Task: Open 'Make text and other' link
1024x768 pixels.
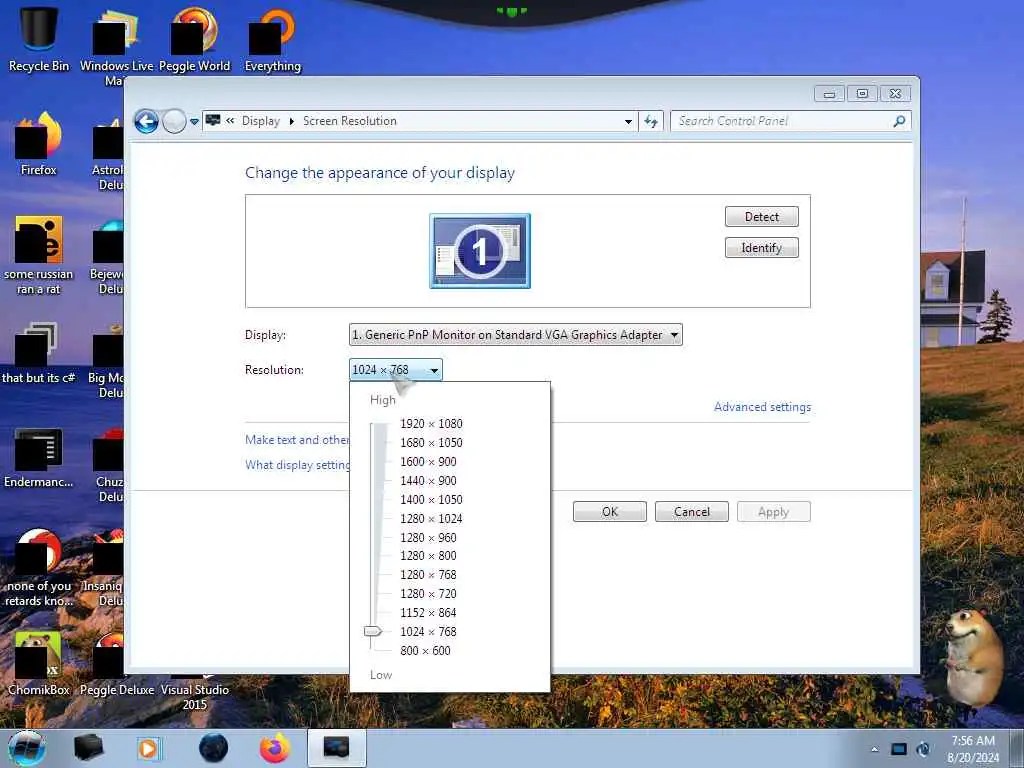Action: [x=297, y=440]
